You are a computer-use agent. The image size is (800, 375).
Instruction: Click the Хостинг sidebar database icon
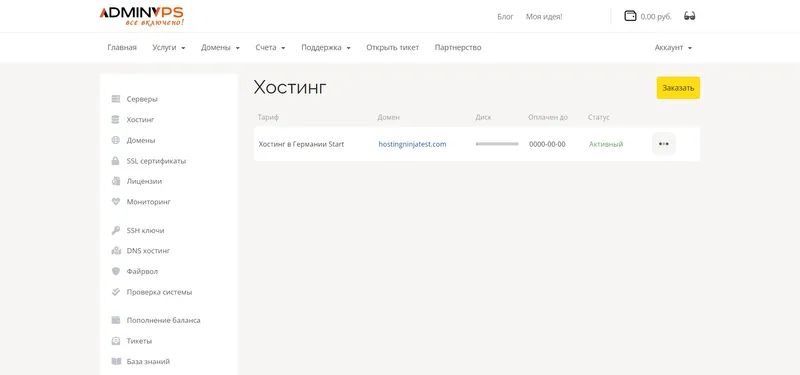(116, 120)
